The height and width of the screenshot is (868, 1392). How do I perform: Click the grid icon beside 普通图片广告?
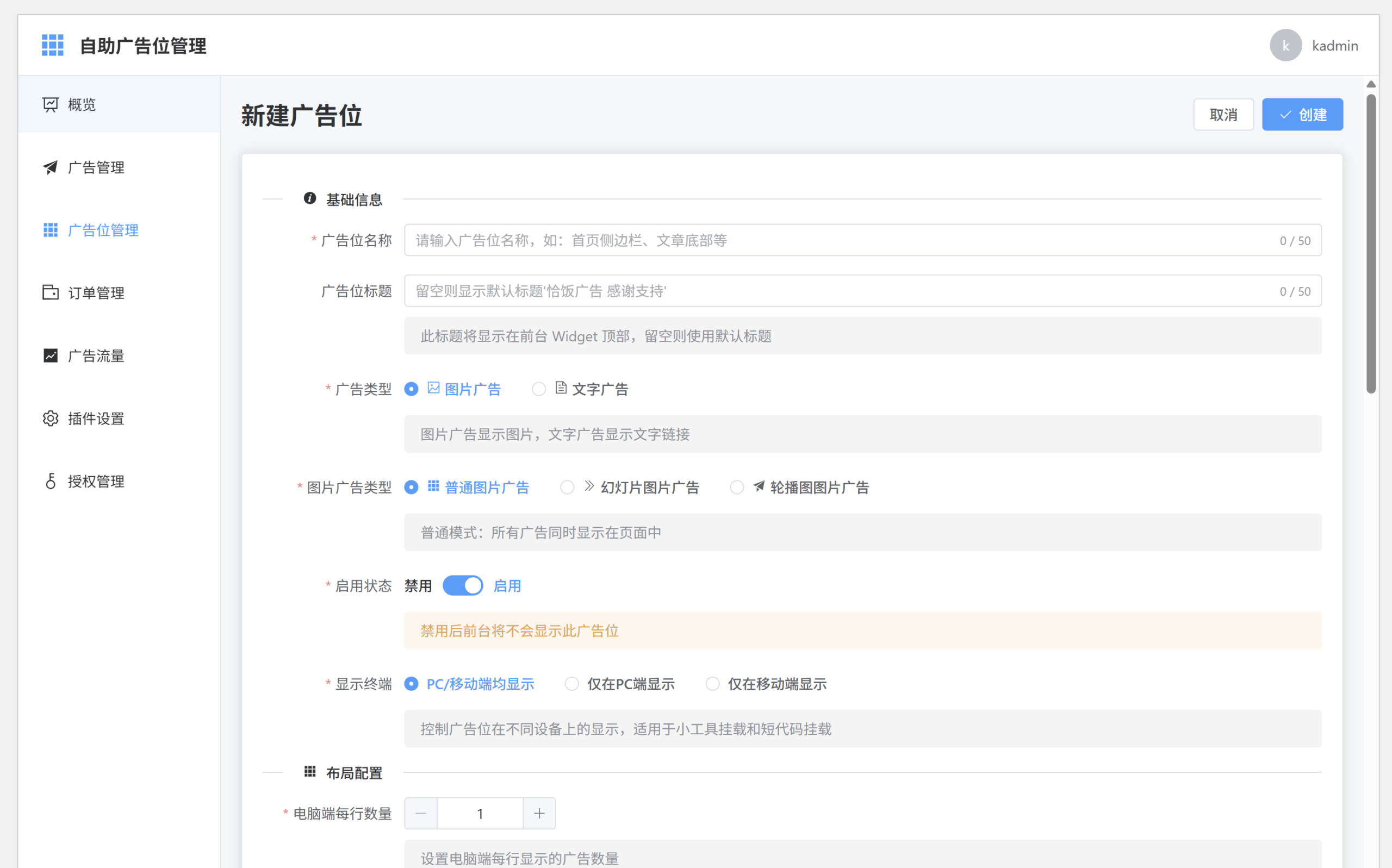433,486
